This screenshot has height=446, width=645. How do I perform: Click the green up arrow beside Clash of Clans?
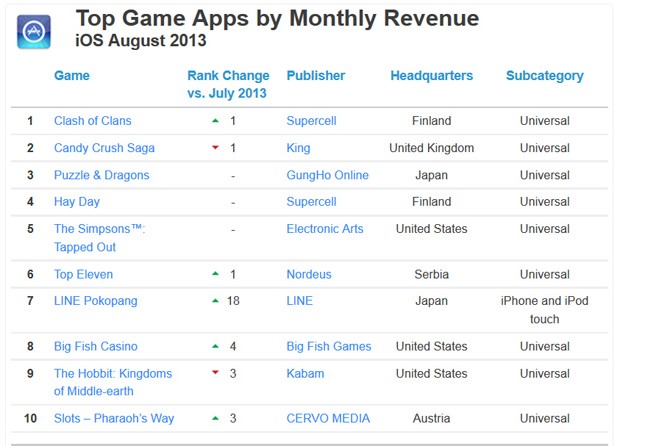pos(214,121)
